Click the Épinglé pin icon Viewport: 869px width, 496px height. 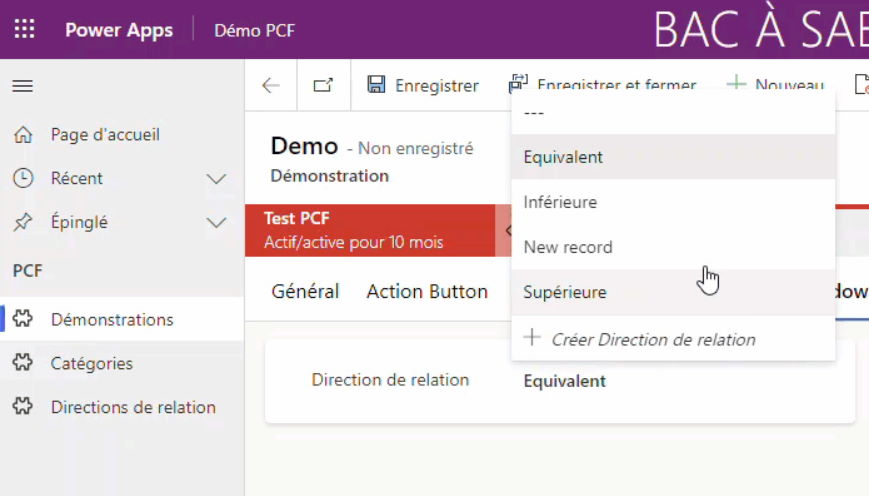coord(23,222)
